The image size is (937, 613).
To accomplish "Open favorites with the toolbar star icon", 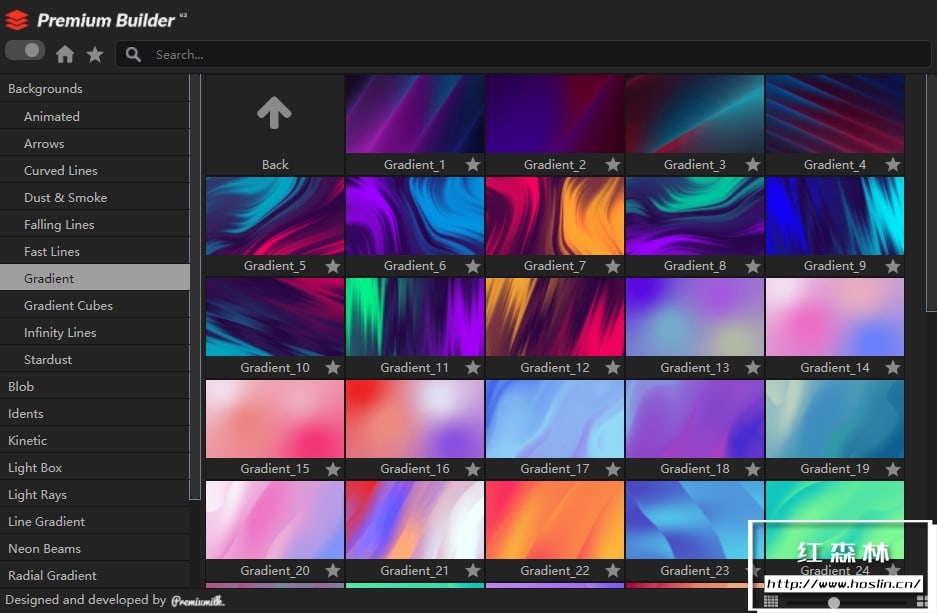I will point(95,54).
